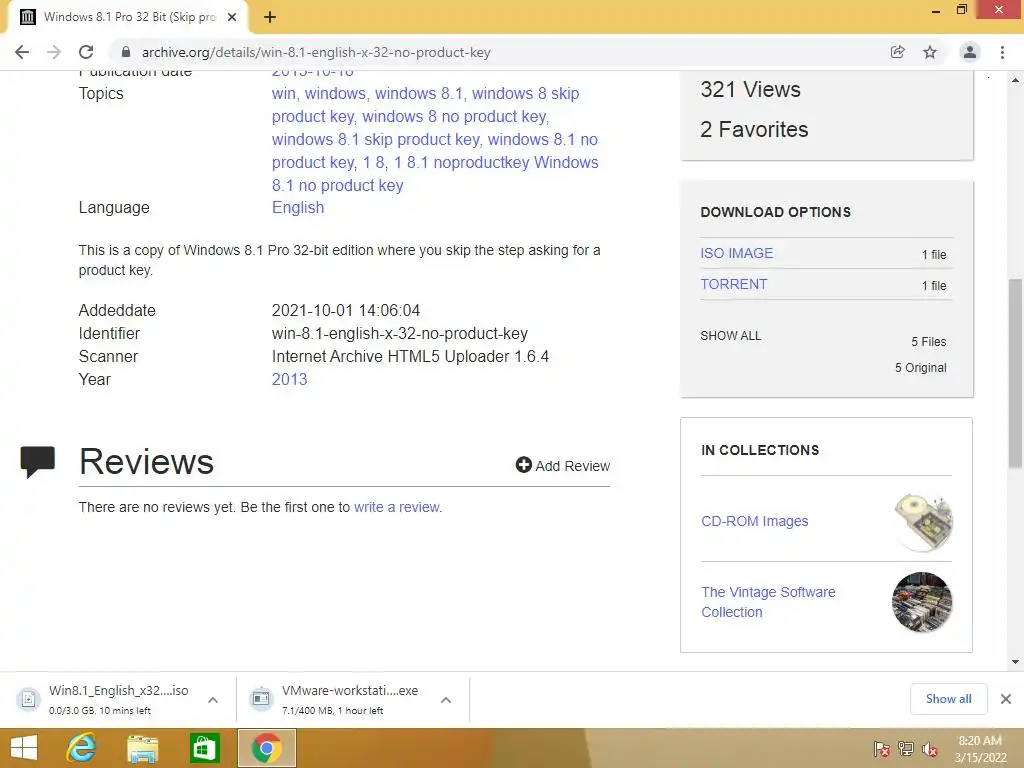Screen dimensions: 1024x768
Task: Open The Vintage Software Collection link
Action: click(768, 602)
